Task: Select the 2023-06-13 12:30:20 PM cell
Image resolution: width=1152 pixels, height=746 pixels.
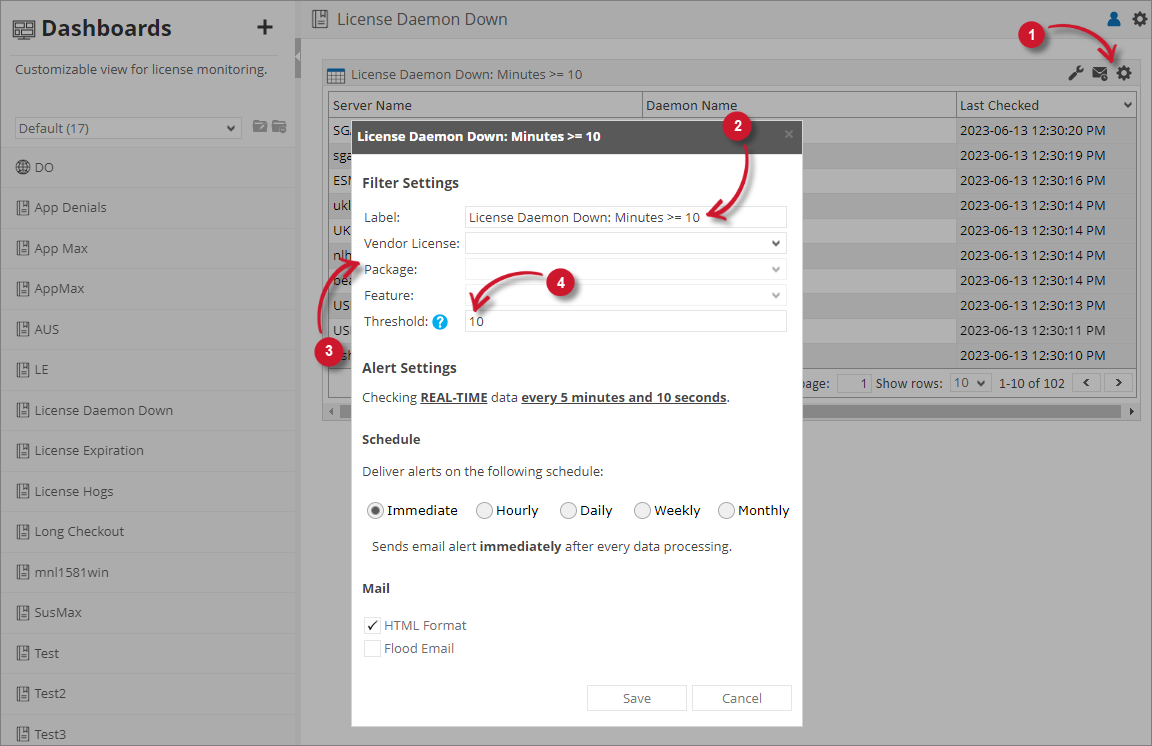Action: [1046, 130]
